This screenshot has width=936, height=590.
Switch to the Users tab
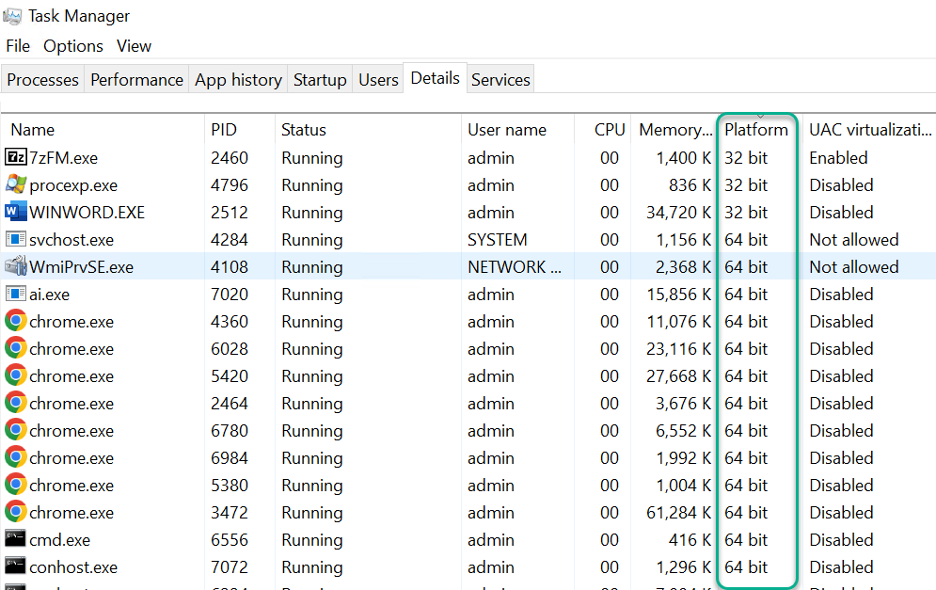pos(378,79)
